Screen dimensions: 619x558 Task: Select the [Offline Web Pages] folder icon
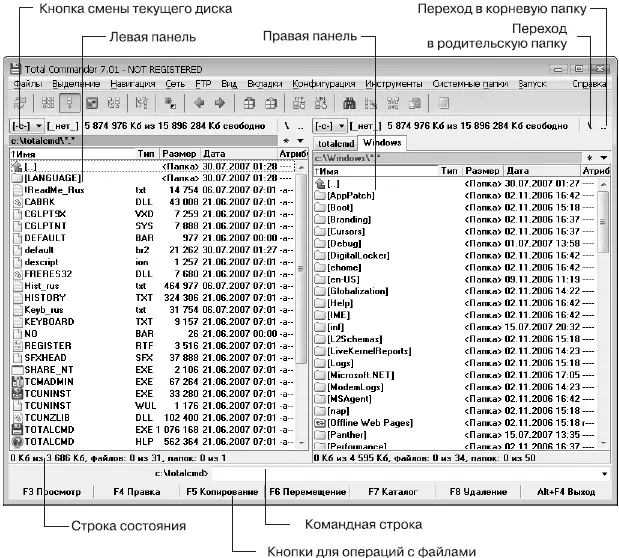[x=320, y=423]
